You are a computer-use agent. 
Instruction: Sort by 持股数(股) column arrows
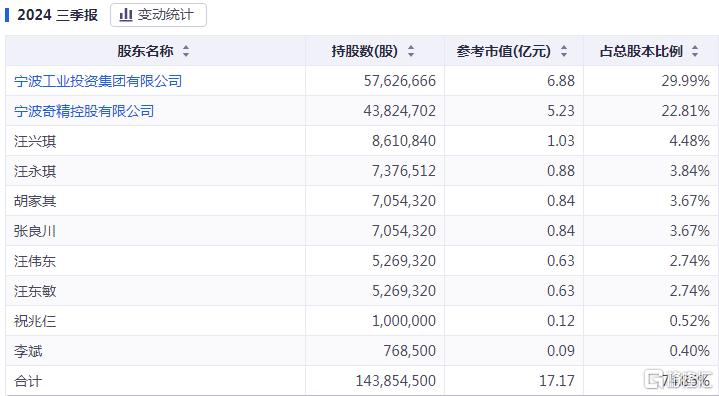click(x=411, y=51)
